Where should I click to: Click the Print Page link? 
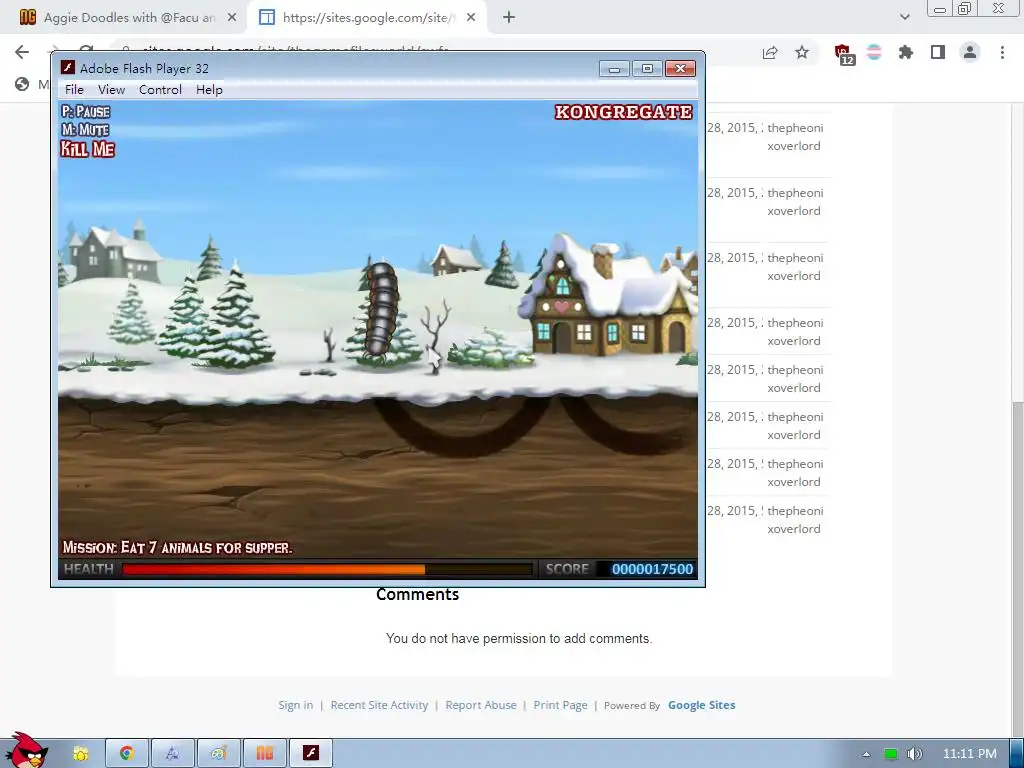[x=560, y=705]
